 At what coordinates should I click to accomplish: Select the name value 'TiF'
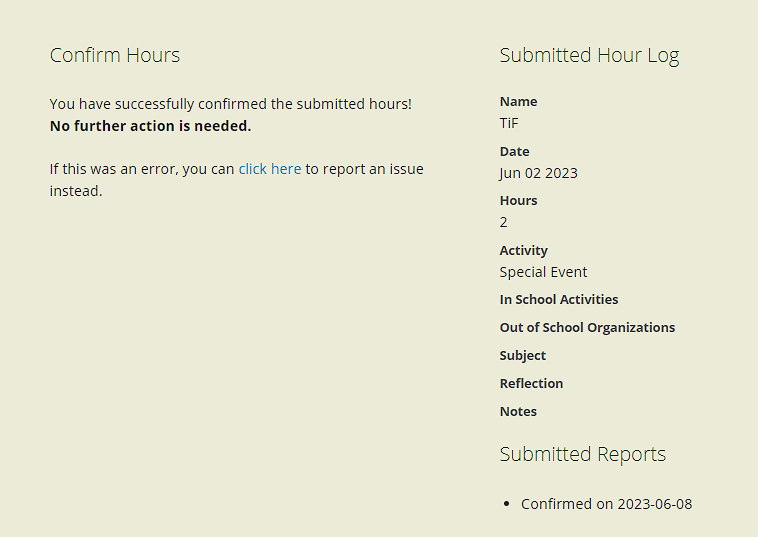click(509, 123)
